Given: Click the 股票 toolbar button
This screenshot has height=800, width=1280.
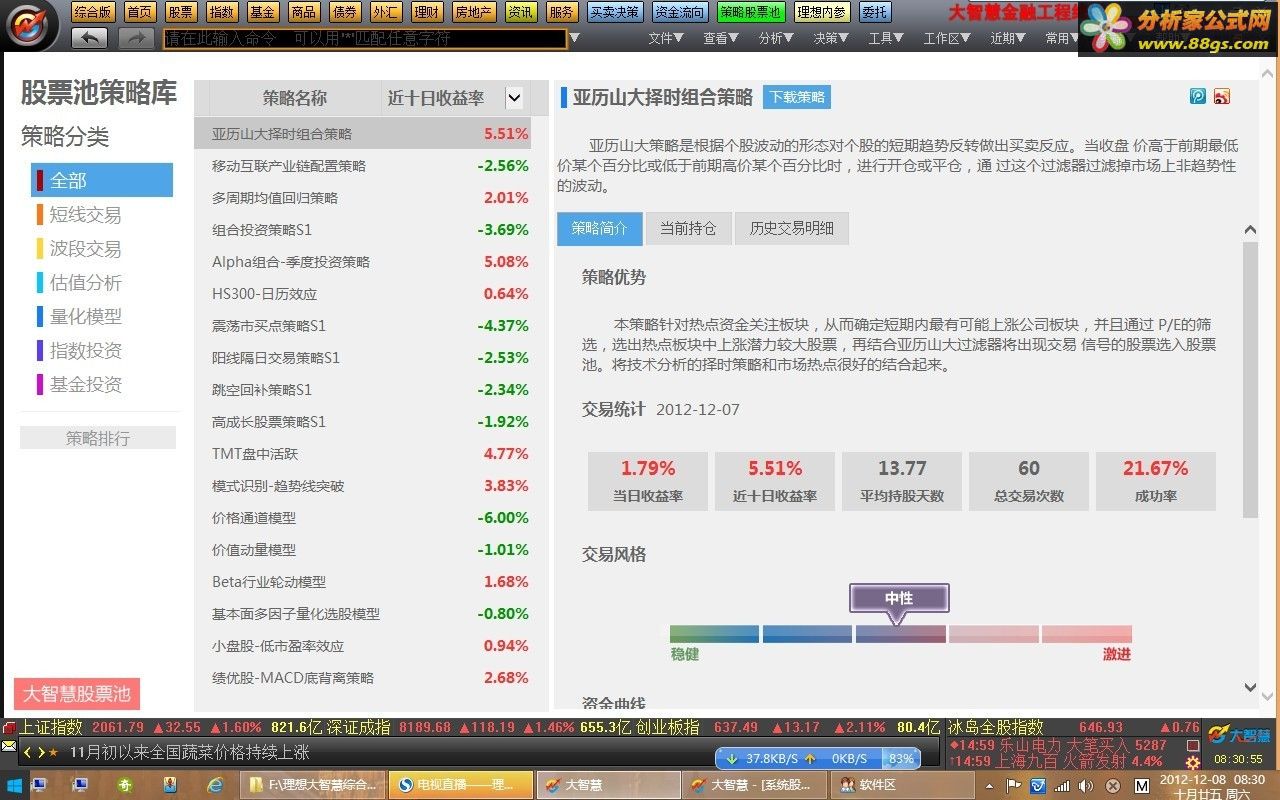Looking at the screenshot, I should tap(181, 12).
